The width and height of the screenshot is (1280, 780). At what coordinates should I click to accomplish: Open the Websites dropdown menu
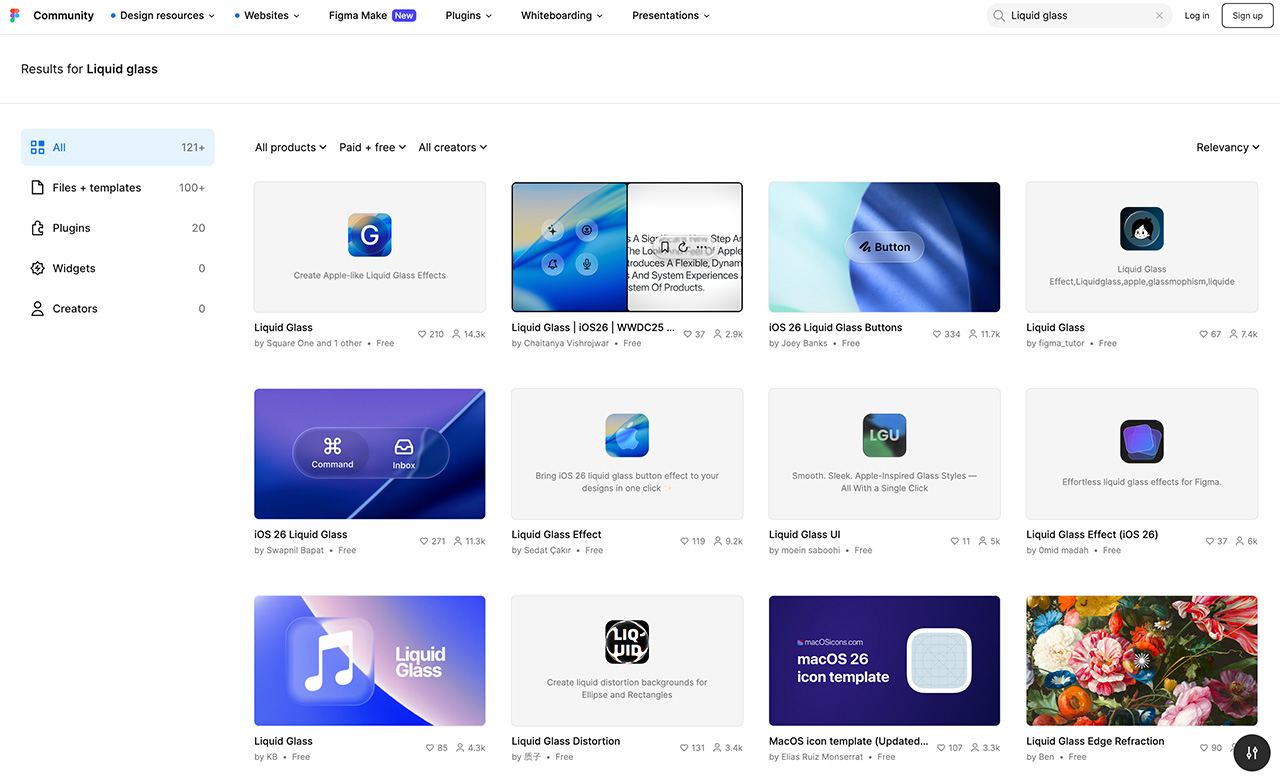click(x=267, y=16)
